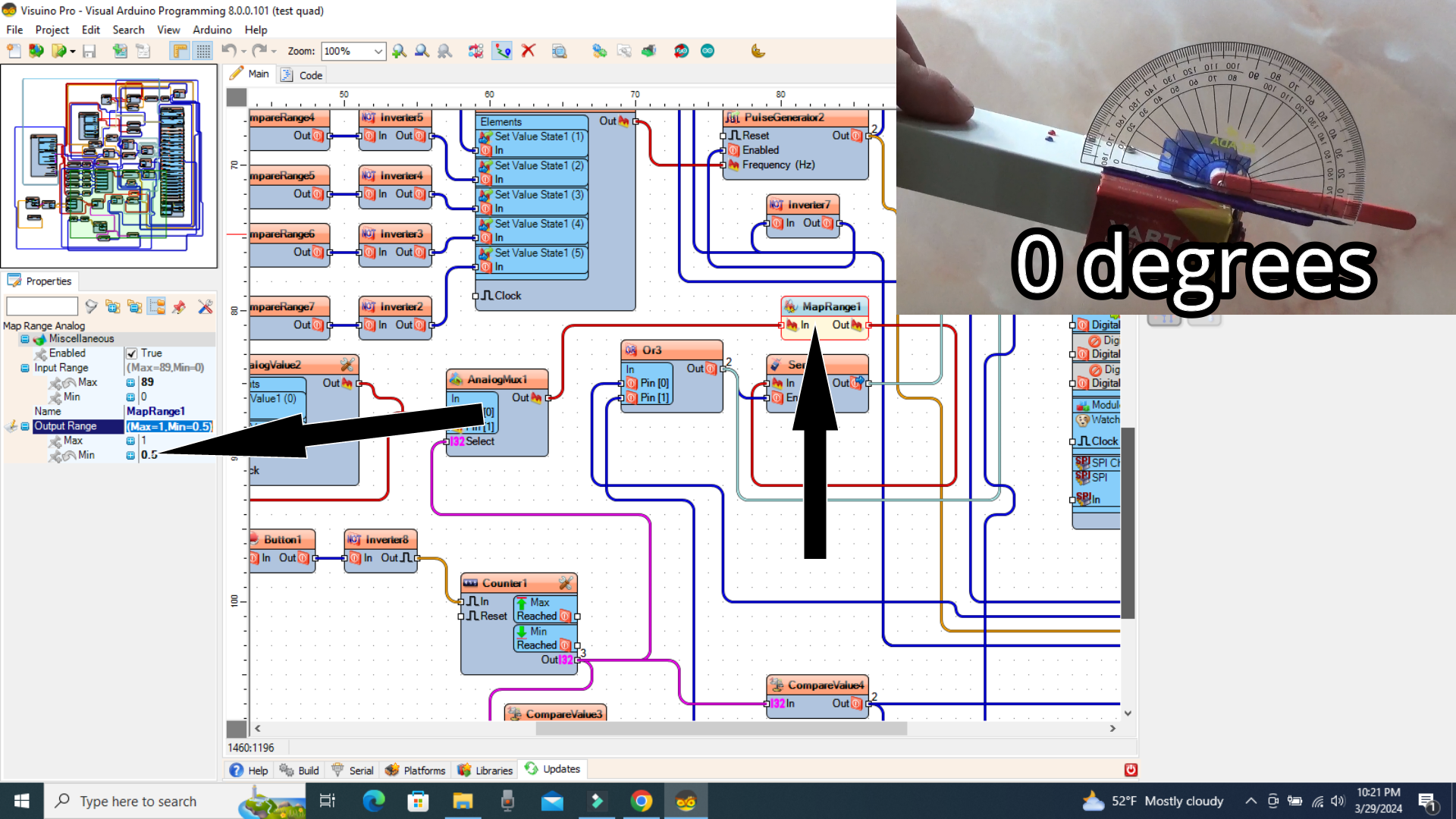Expand Input Range Max value 89 plus box

coord(130,382)
